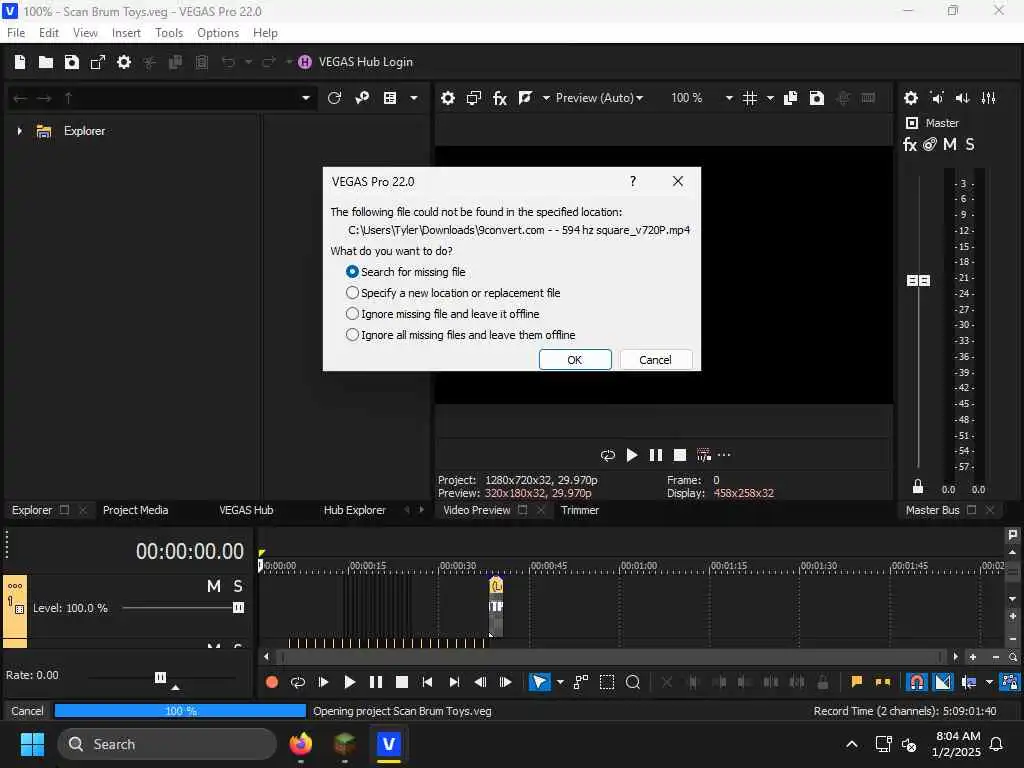Open Preview (Auto) quality dropdown
This screenshot has width=1024, height=768.
point(599,98)
